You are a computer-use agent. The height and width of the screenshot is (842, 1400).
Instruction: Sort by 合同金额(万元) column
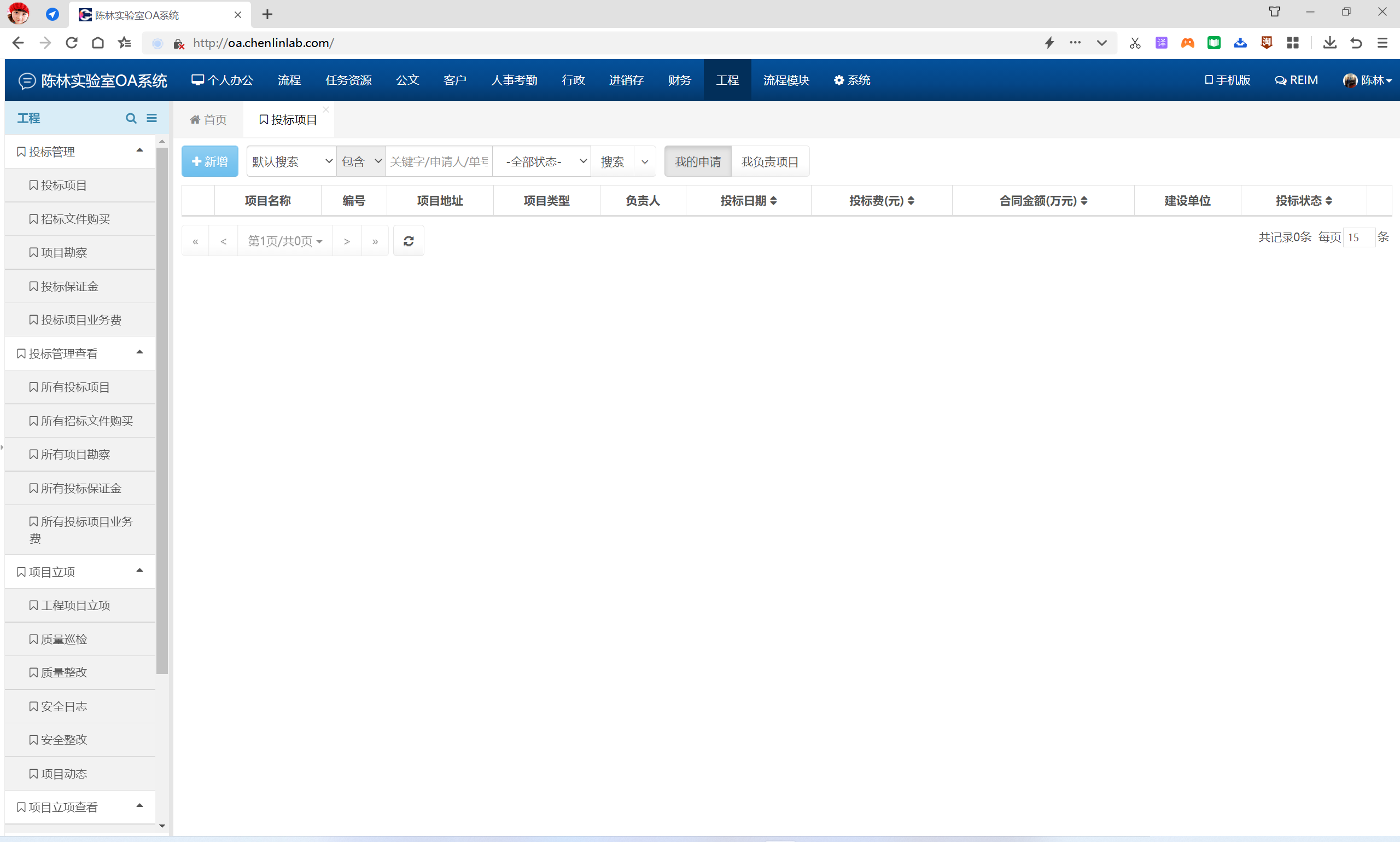(1043, 201)
